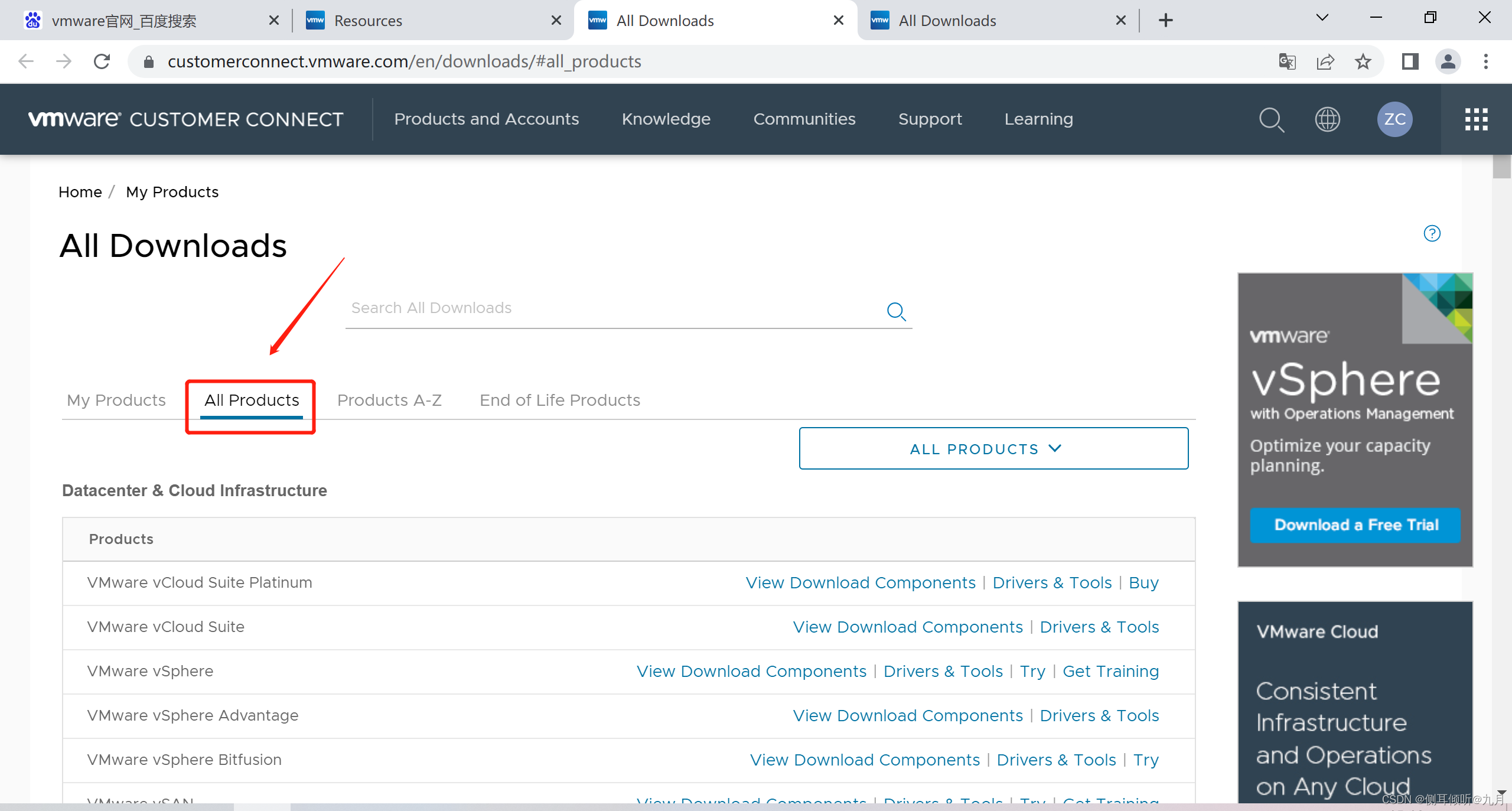Image resolution: width=1512 pixels, height=811 pixels.
Task: Click the browser bookmark star icon
Action: pyautogui.click(x=1363, y=62)
